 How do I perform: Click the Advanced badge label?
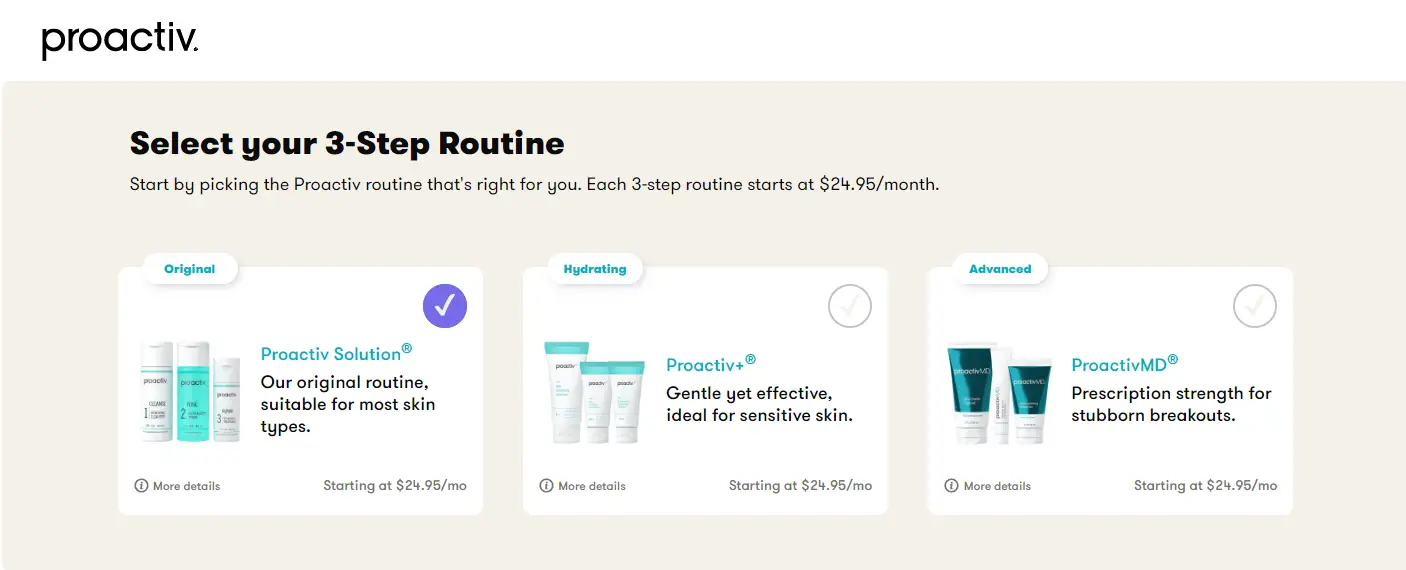pos(1000,269)
